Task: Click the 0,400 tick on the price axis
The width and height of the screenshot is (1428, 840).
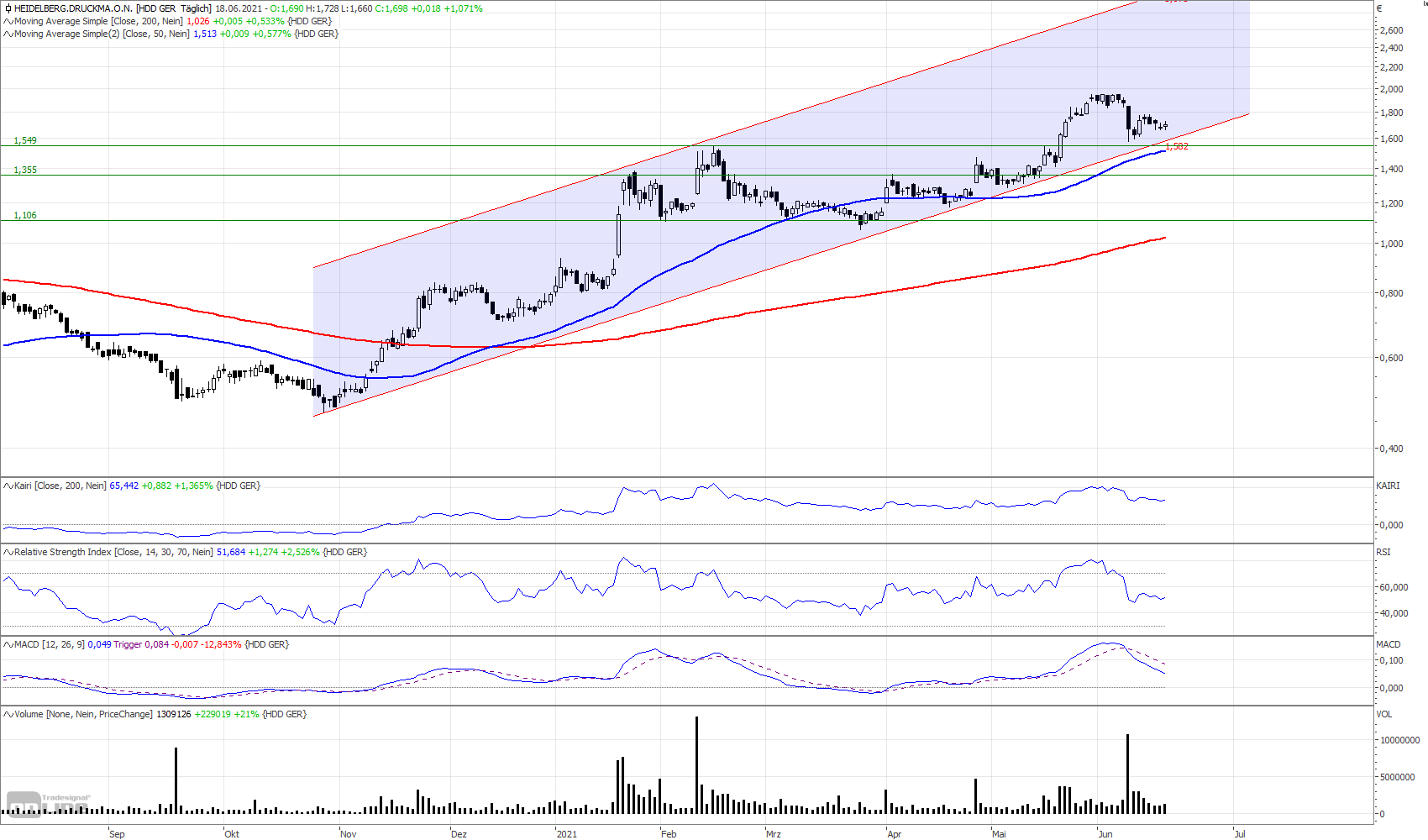Action: click(x=1392, y=449)
